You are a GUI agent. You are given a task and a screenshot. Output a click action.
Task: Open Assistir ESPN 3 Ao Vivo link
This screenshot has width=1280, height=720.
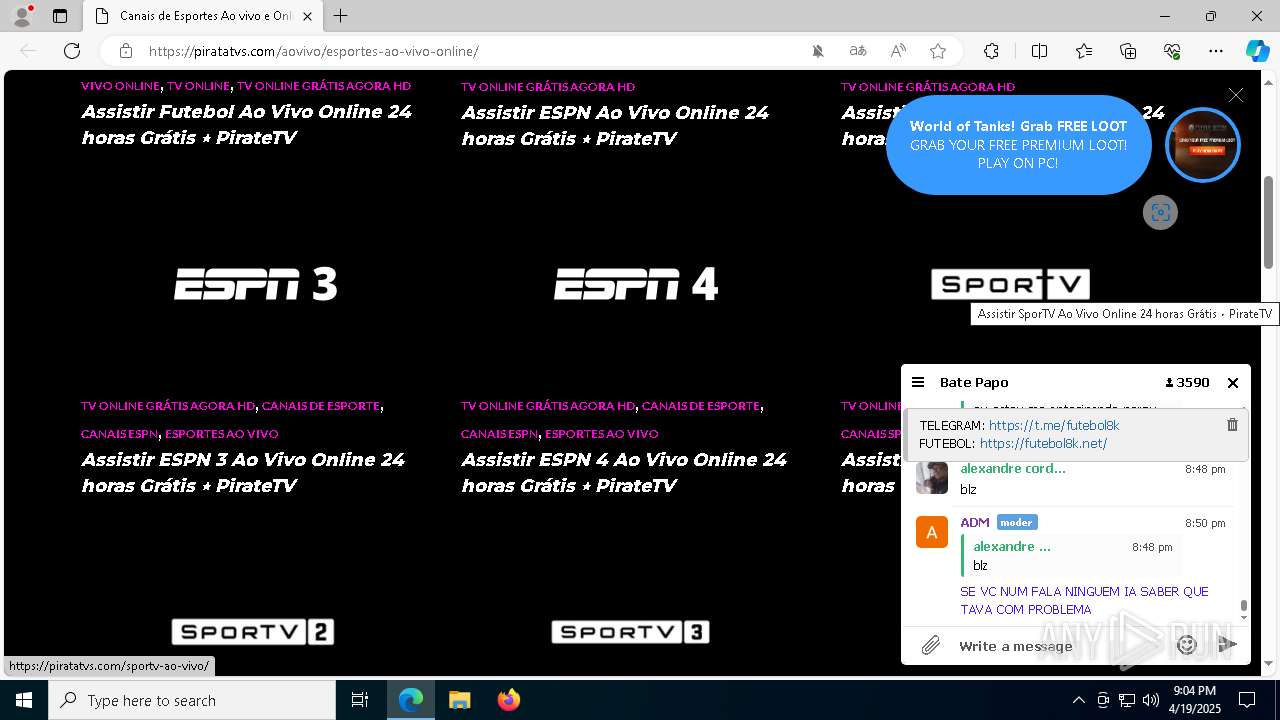[x=243, y=472]
